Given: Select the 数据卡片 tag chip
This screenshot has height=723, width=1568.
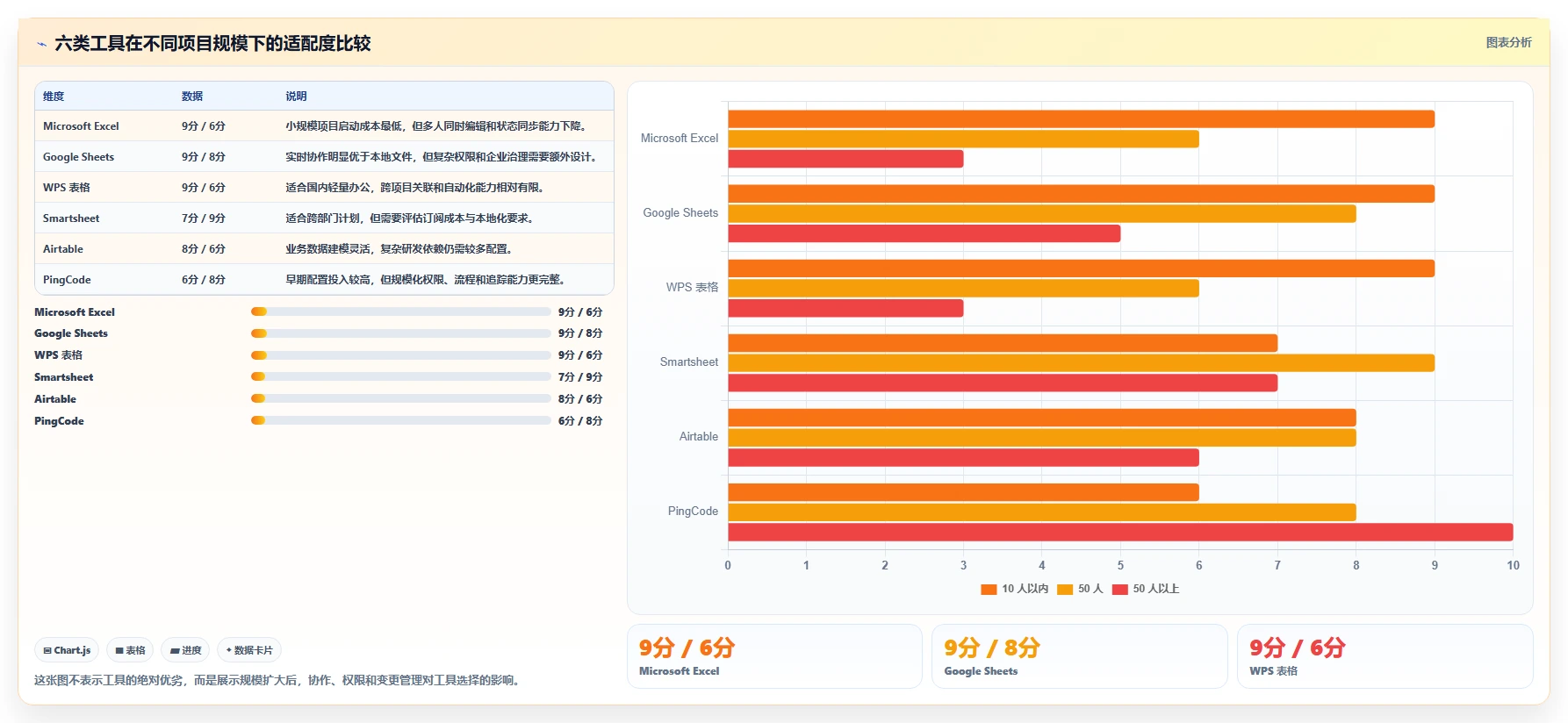Looking at the screenshot, I should click(x=249, y=650).
